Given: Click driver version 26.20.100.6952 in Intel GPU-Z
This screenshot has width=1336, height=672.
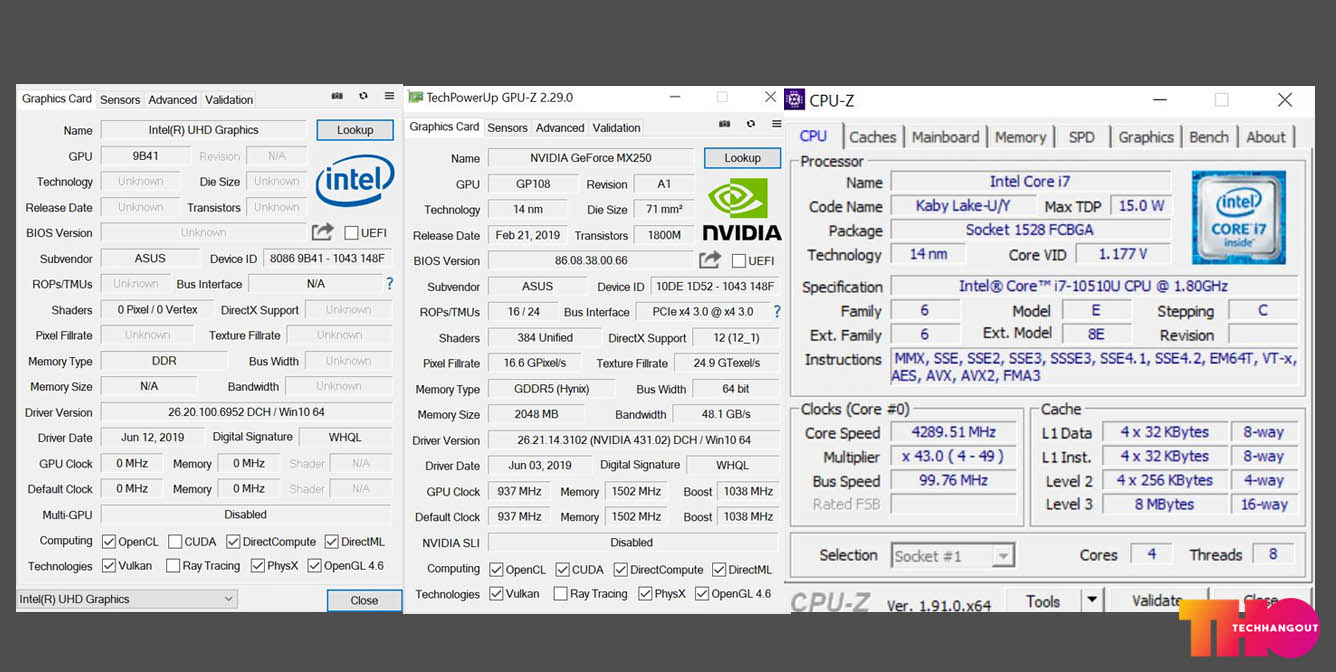Looking at the screenshot, I should (x=246, y=412).
